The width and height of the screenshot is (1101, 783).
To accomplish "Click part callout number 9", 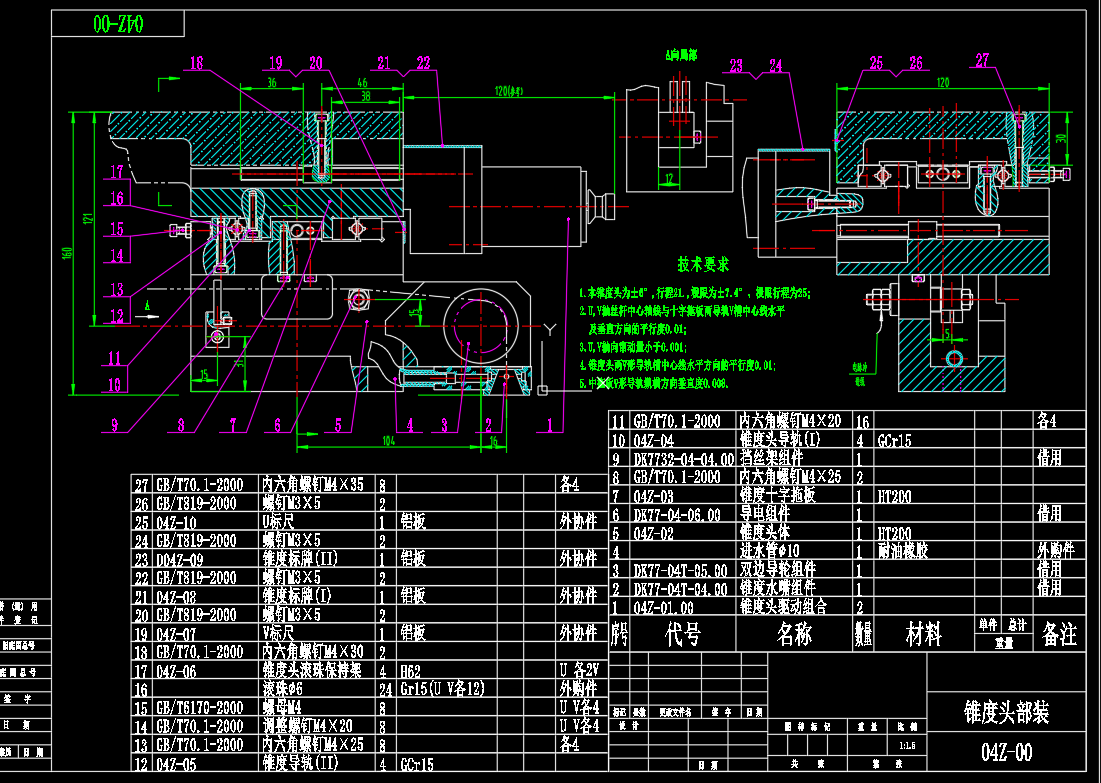I will (114, 425).
